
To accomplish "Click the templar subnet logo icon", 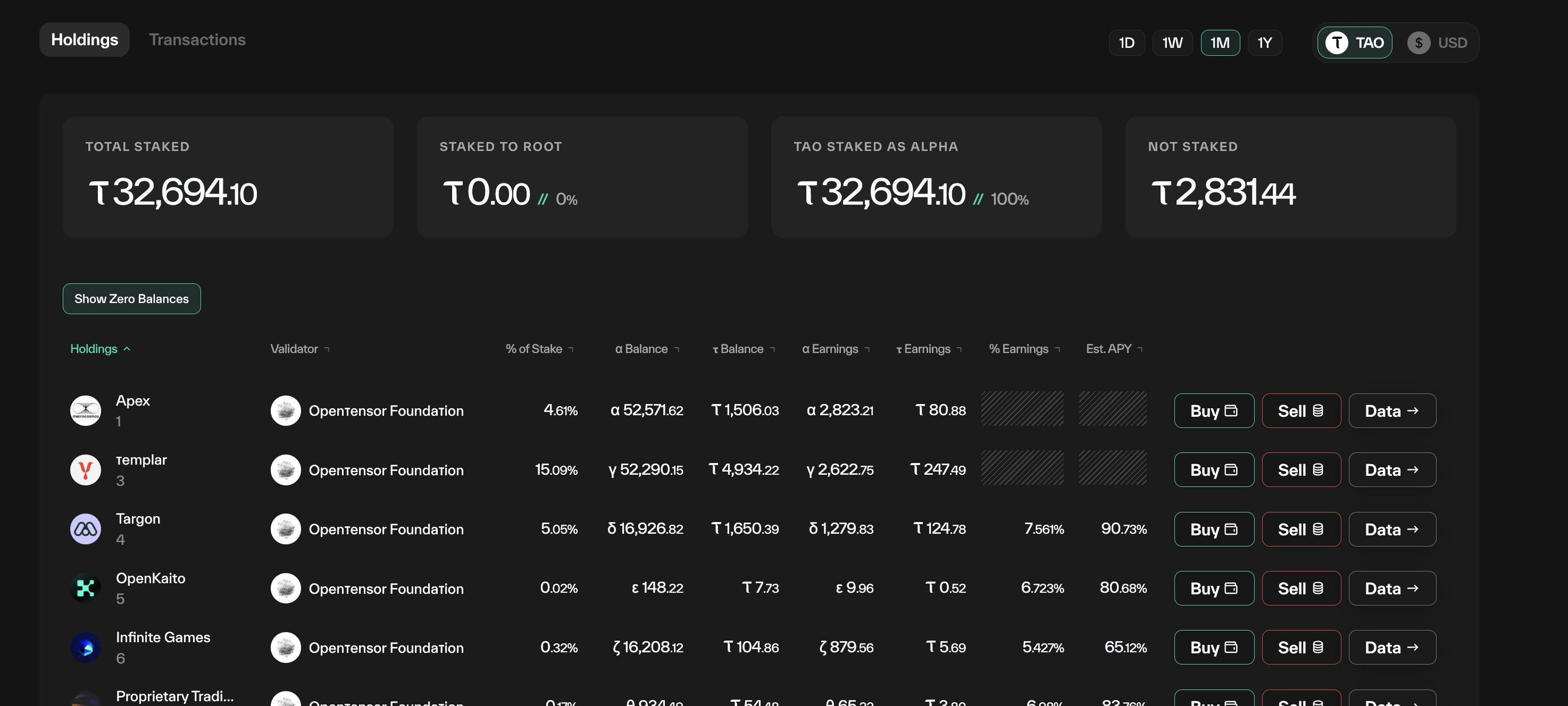I will tap(85, 470).
